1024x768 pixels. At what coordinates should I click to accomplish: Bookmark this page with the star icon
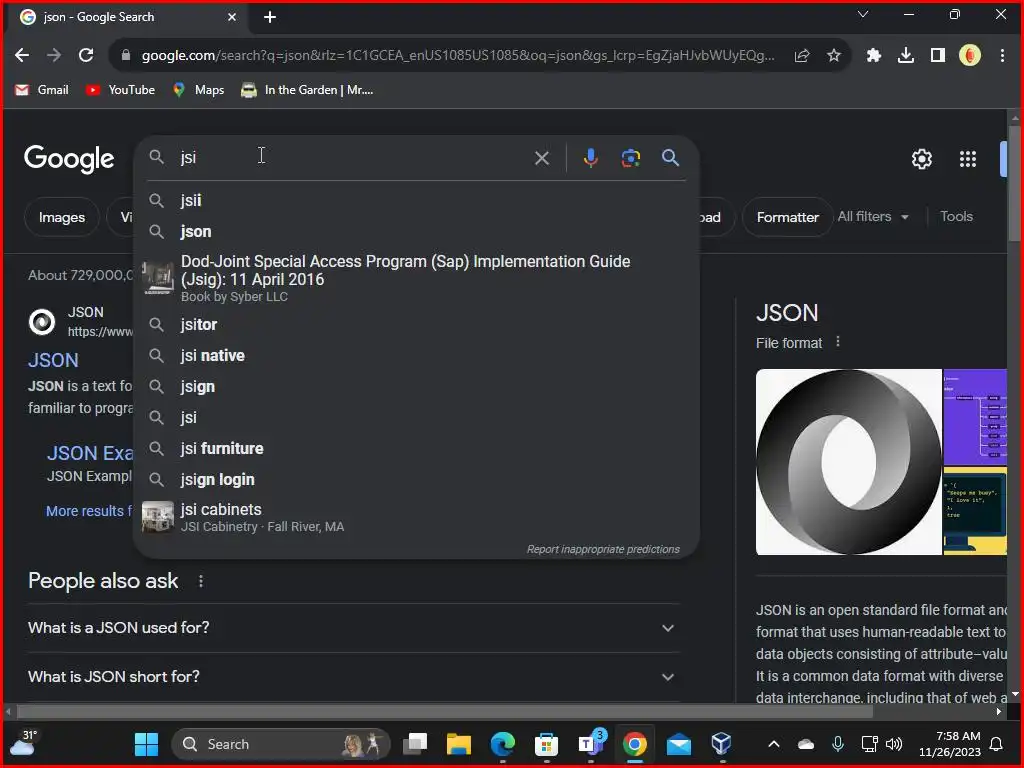[x=834, y=56]
